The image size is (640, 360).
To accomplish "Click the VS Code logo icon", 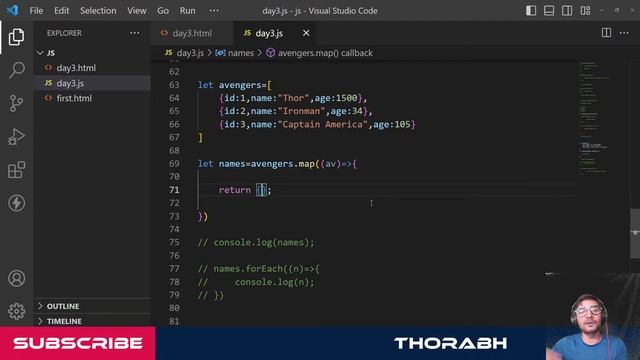I will [x=13, y=10].
